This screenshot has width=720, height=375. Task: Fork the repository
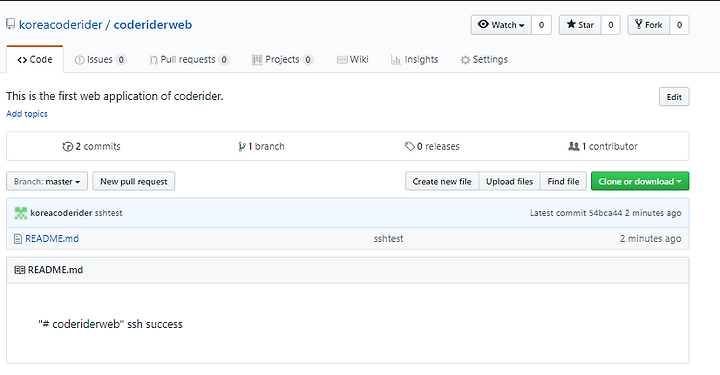(648, 25)
